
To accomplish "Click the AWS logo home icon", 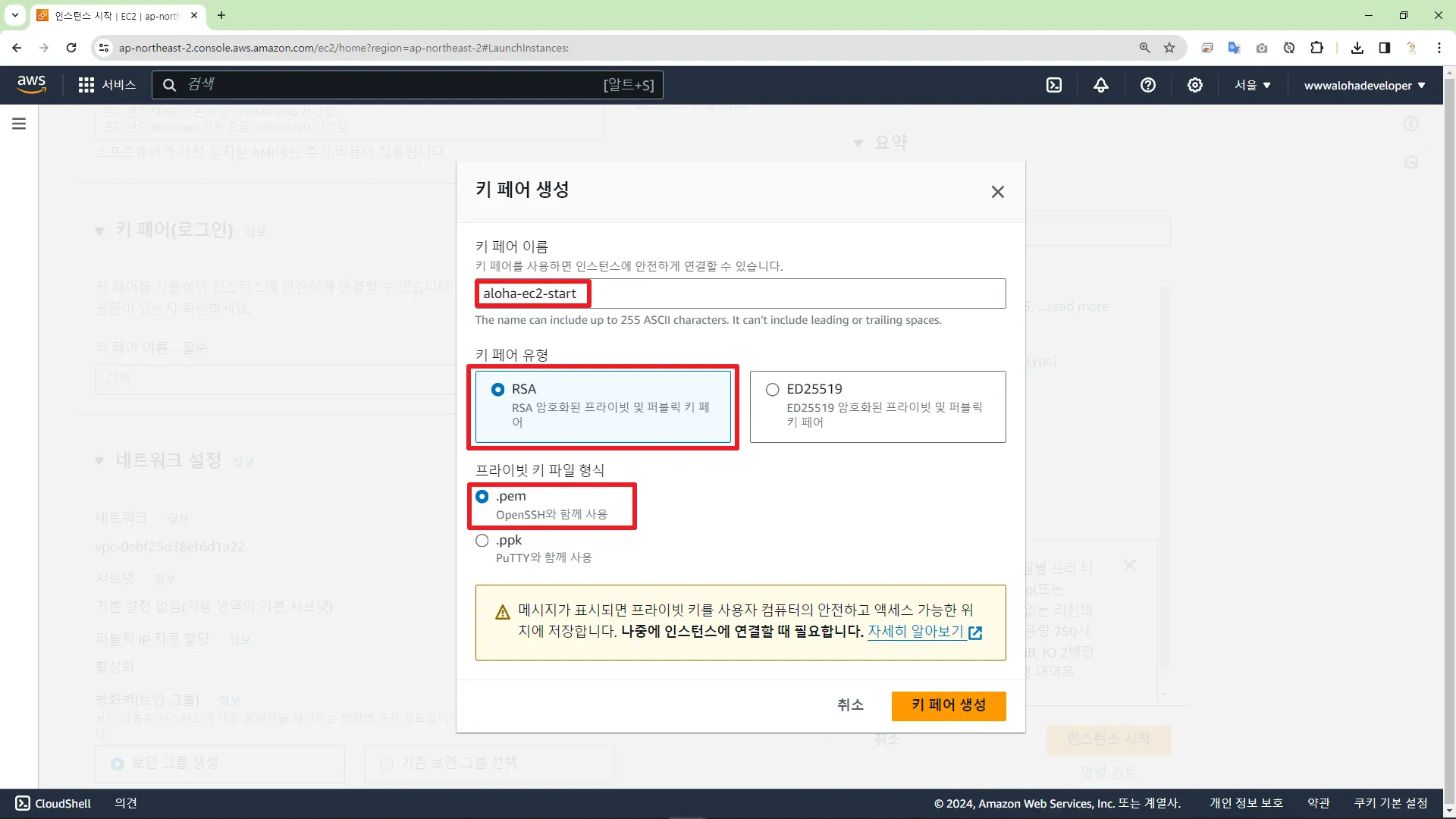I will tap(31, 84).
